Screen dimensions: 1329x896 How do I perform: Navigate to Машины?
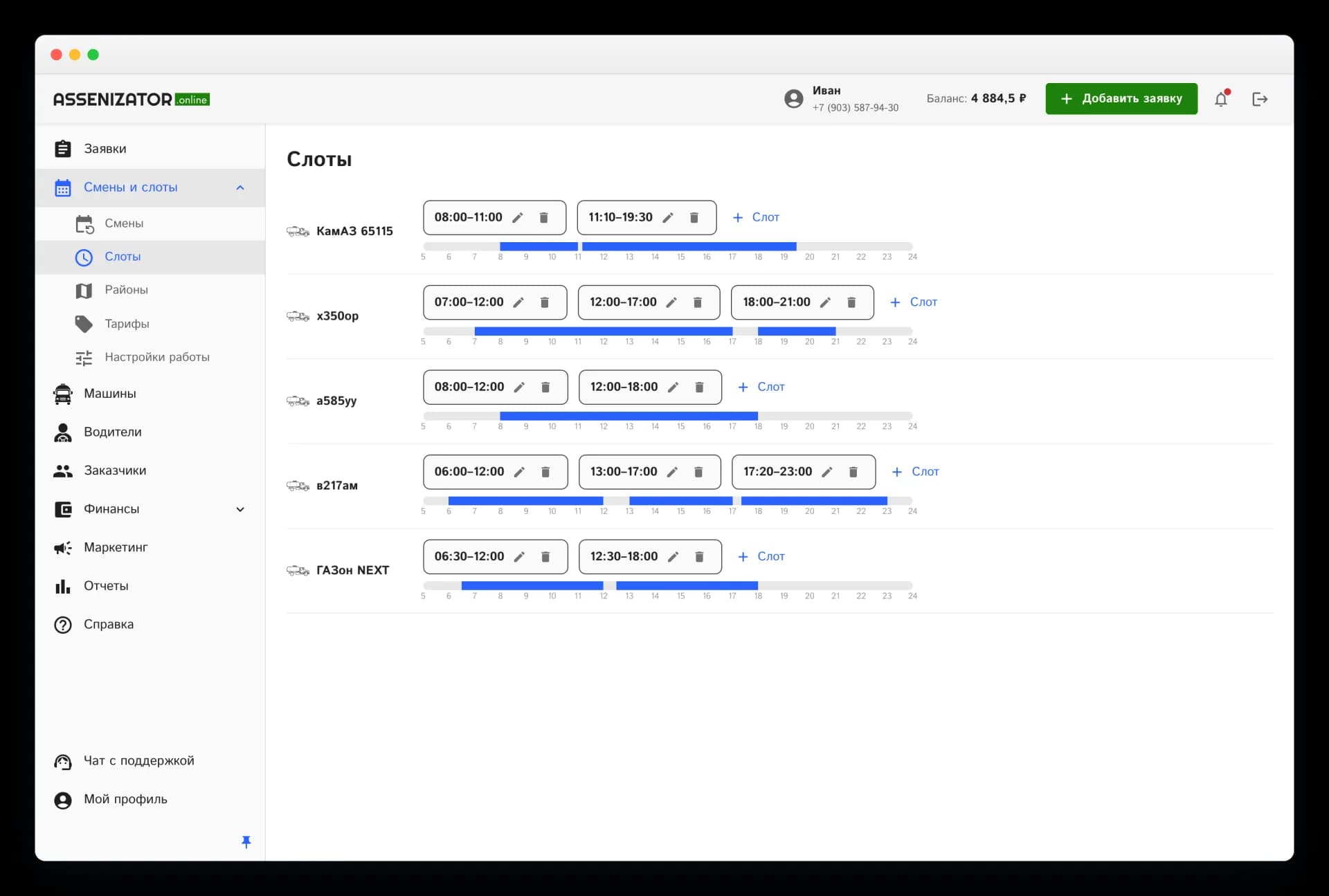pos(150,394)
